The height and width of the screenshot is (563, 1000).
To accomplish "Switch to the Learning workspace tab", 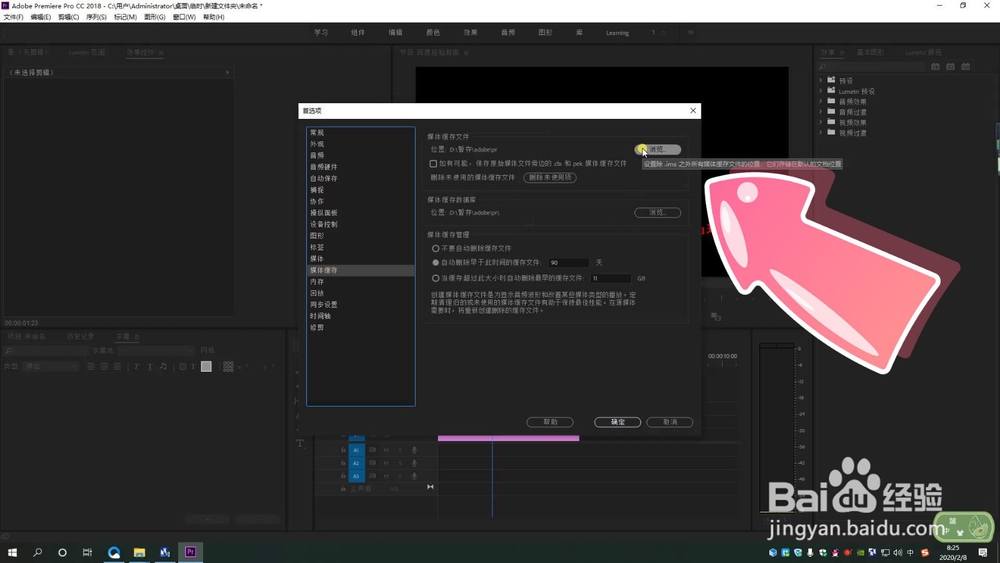I will tap(617, 33).
